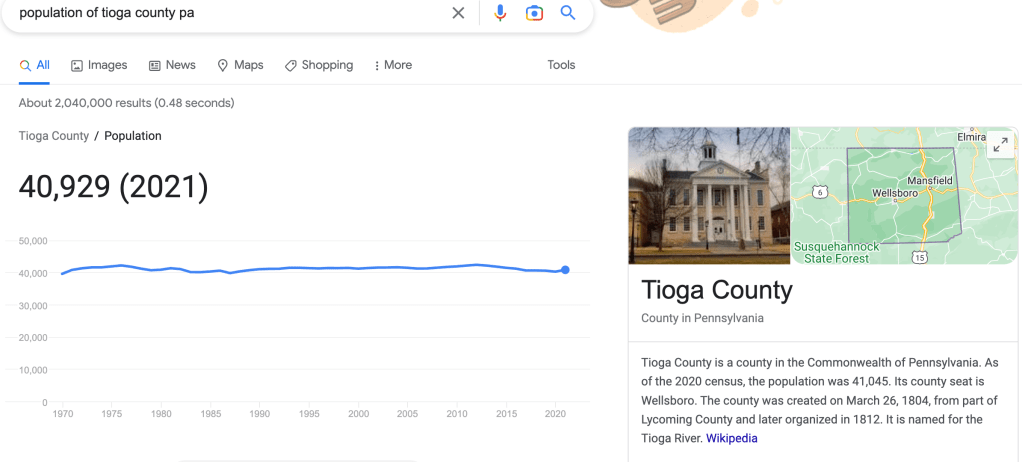Open the Tools filter options
Screen dimensions: 1022x462
click(561, 65)
